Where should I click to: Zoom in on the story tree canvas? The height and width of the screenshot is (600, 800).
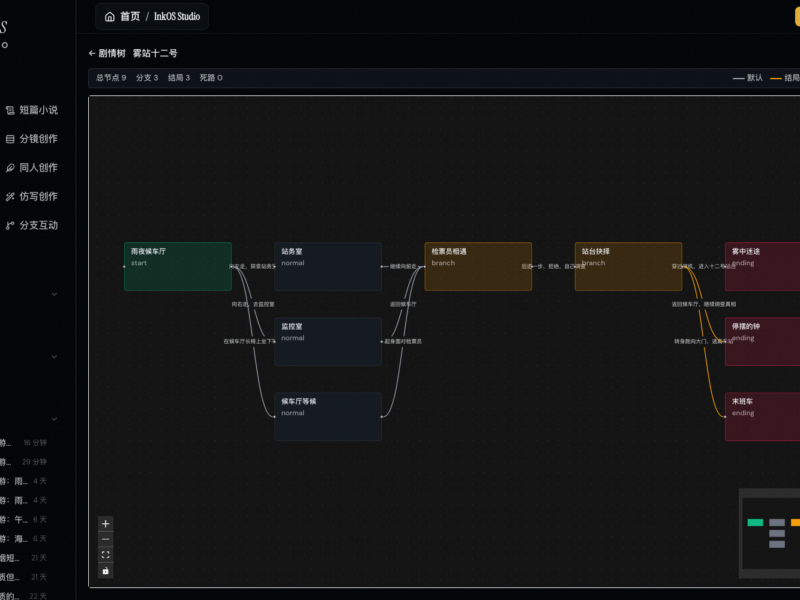click(x=106, y=523)
